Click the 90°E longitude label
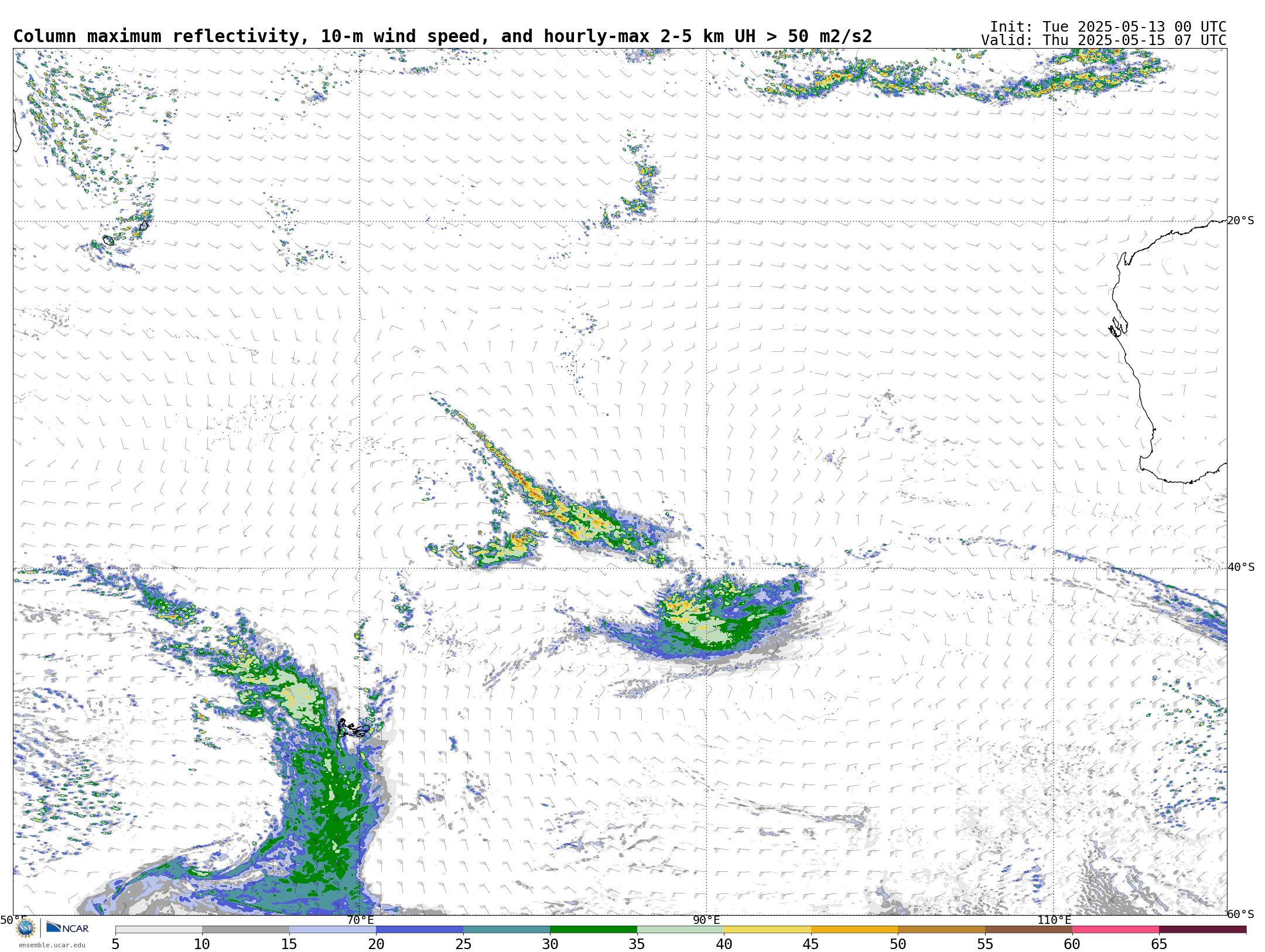 [x=706, y=920]
